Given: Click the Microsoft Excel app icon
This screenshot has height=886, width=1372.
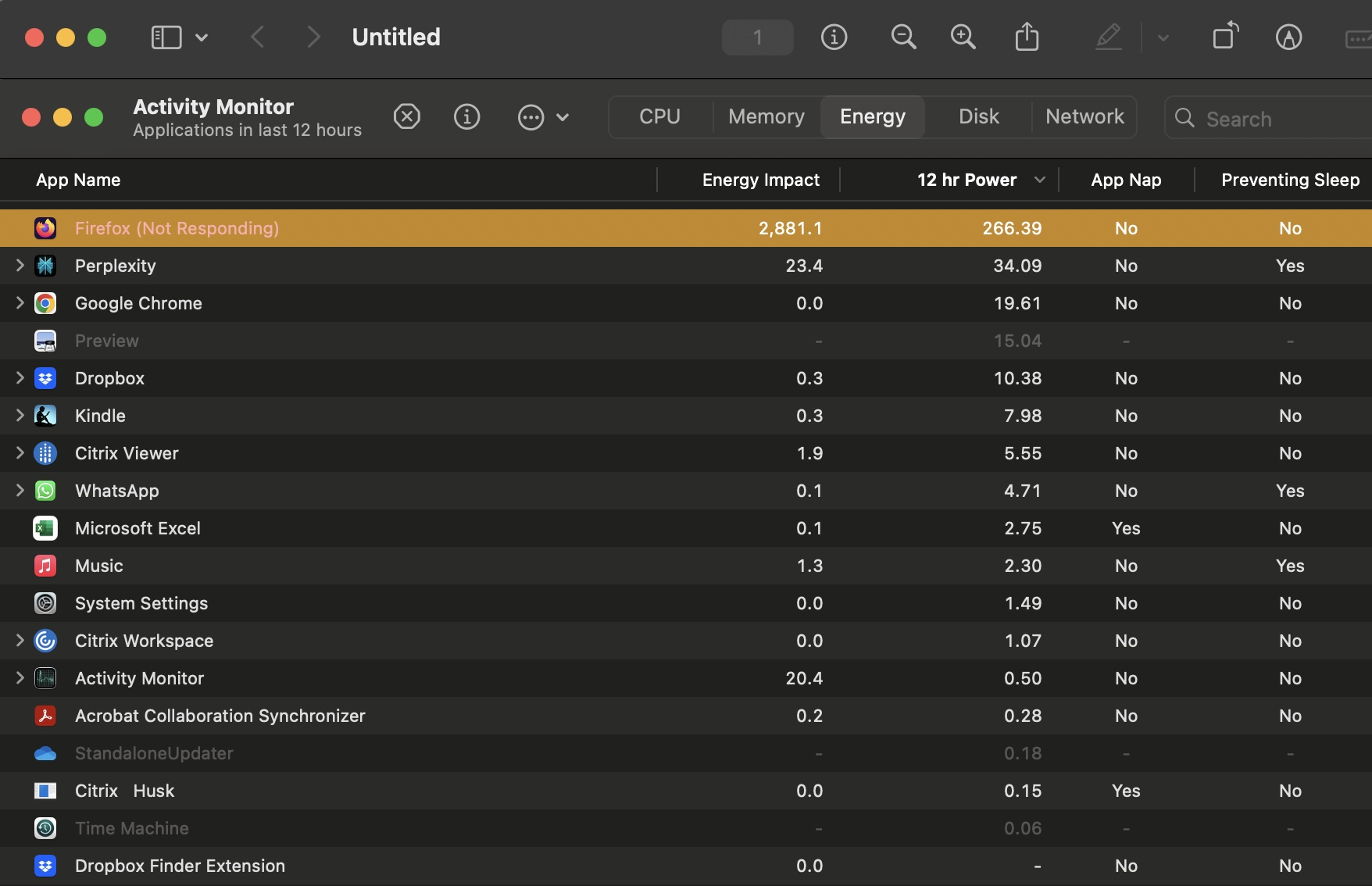Looking at the screenshot, I should tap(45, 528).
